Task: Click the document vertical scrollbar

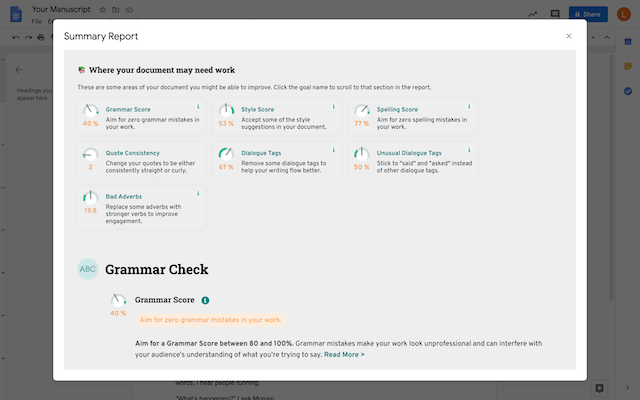Action: tap(611, 178)
